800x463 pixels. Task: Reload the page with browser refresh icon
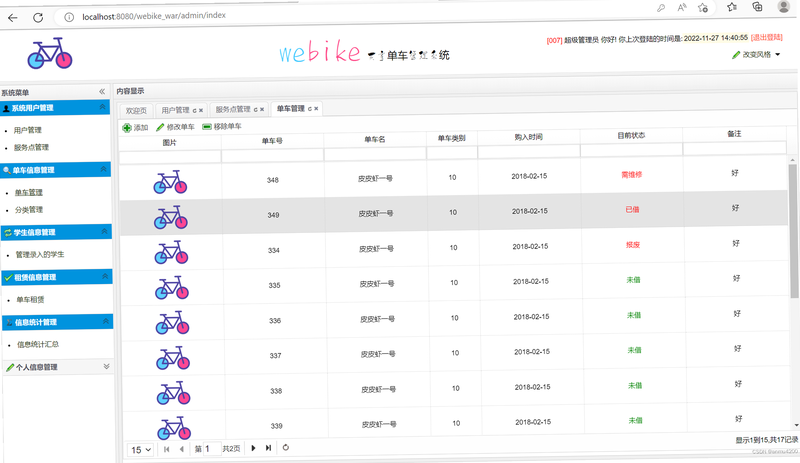38,17
